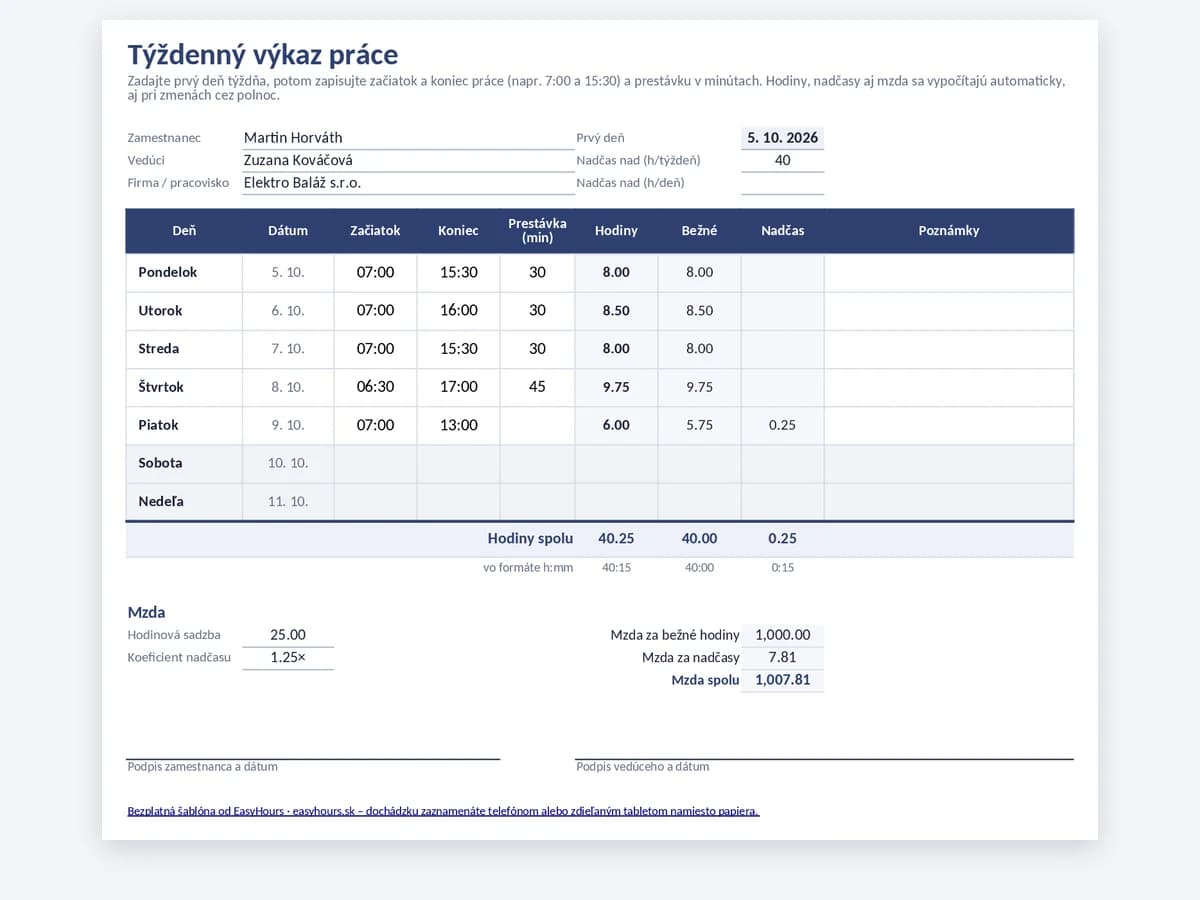Viewport: 1200px width, 900px height.
Task: Click the Sobota start time cell
Action: [375, 464]
